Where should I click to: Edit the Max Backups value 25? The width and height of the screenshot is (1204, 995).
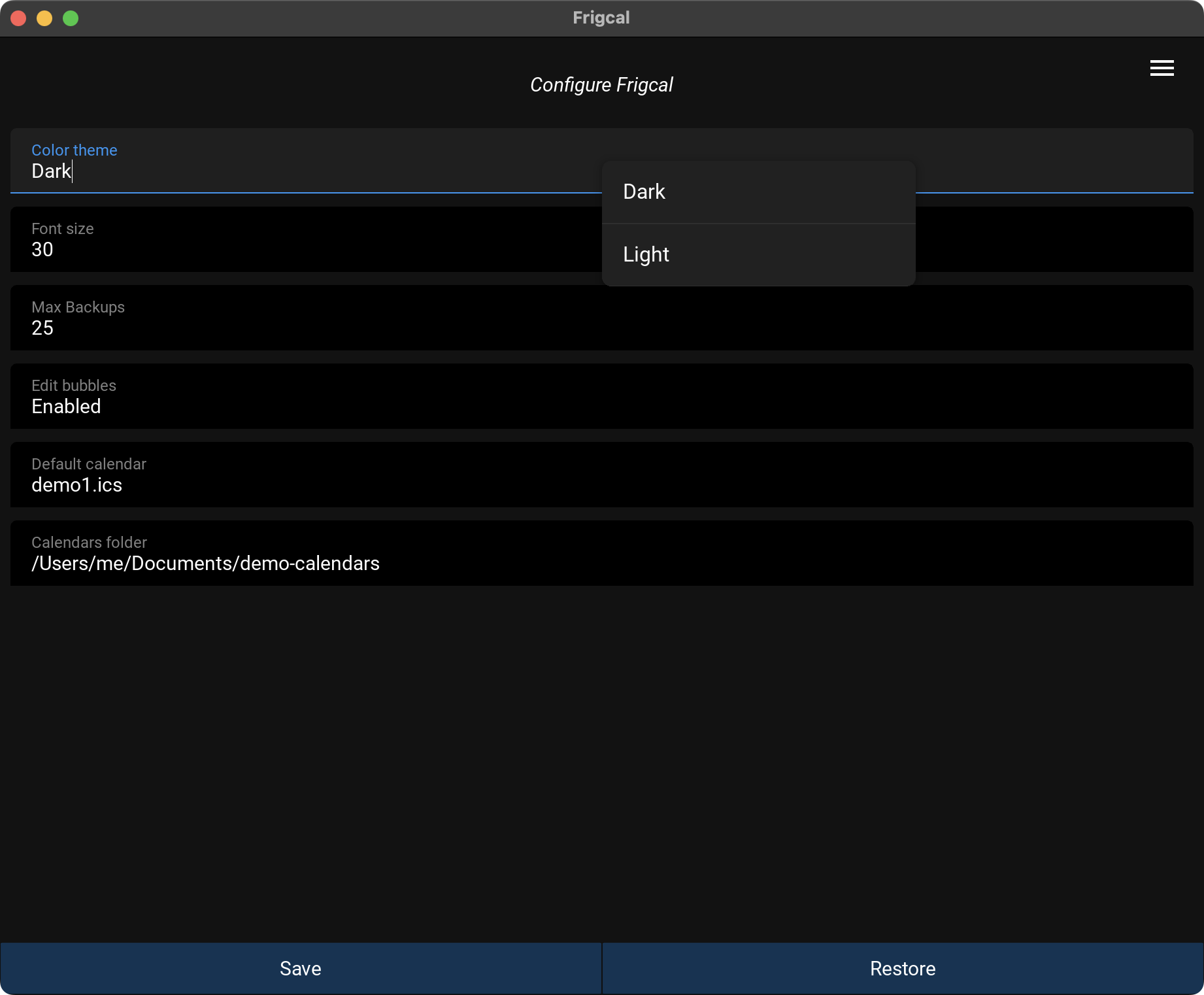pyautogui.click(x=42, y=328)
